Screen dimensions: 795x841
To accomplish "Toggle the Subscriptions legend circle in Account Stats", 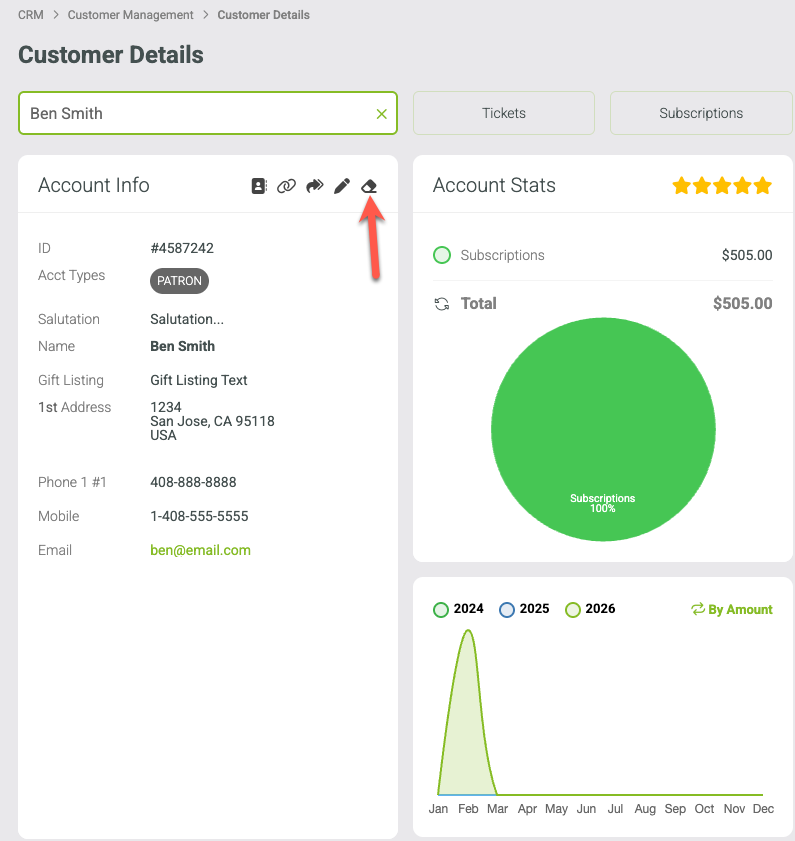I will click(442, 255).
